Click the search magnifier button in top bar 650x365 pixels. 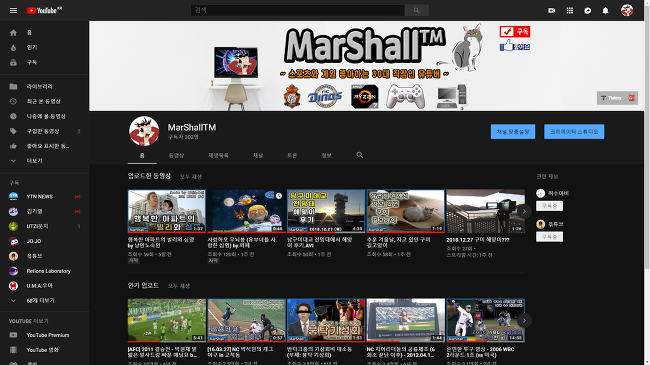(x=416, y=10)
